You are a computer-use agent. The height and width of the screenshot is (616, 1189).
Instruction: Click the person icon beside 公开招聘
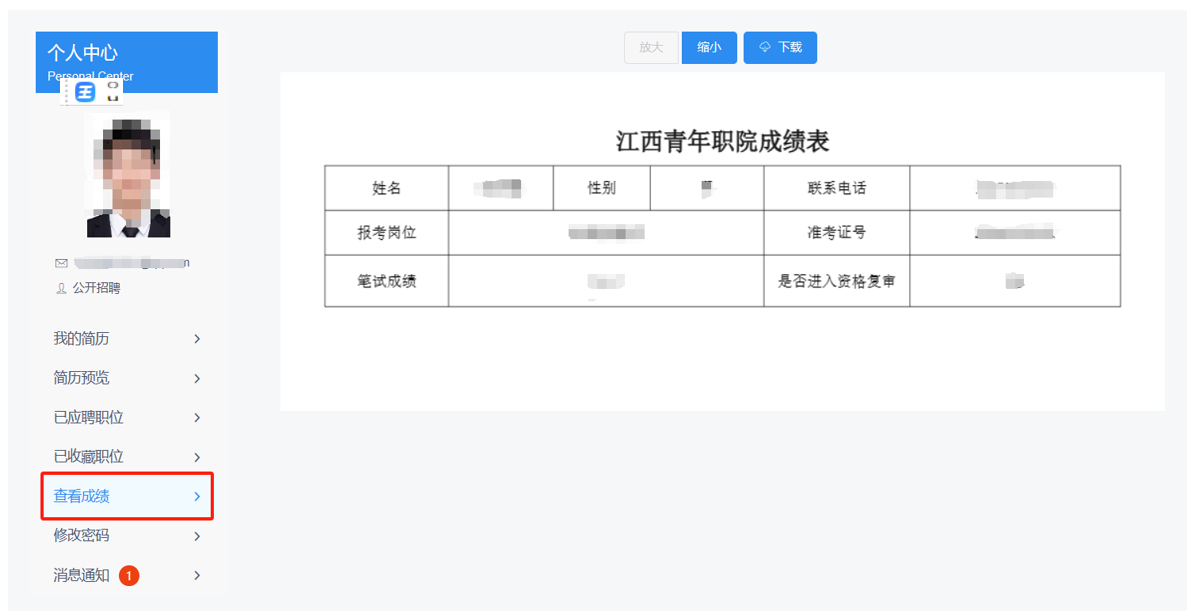[x=61, y=288]
